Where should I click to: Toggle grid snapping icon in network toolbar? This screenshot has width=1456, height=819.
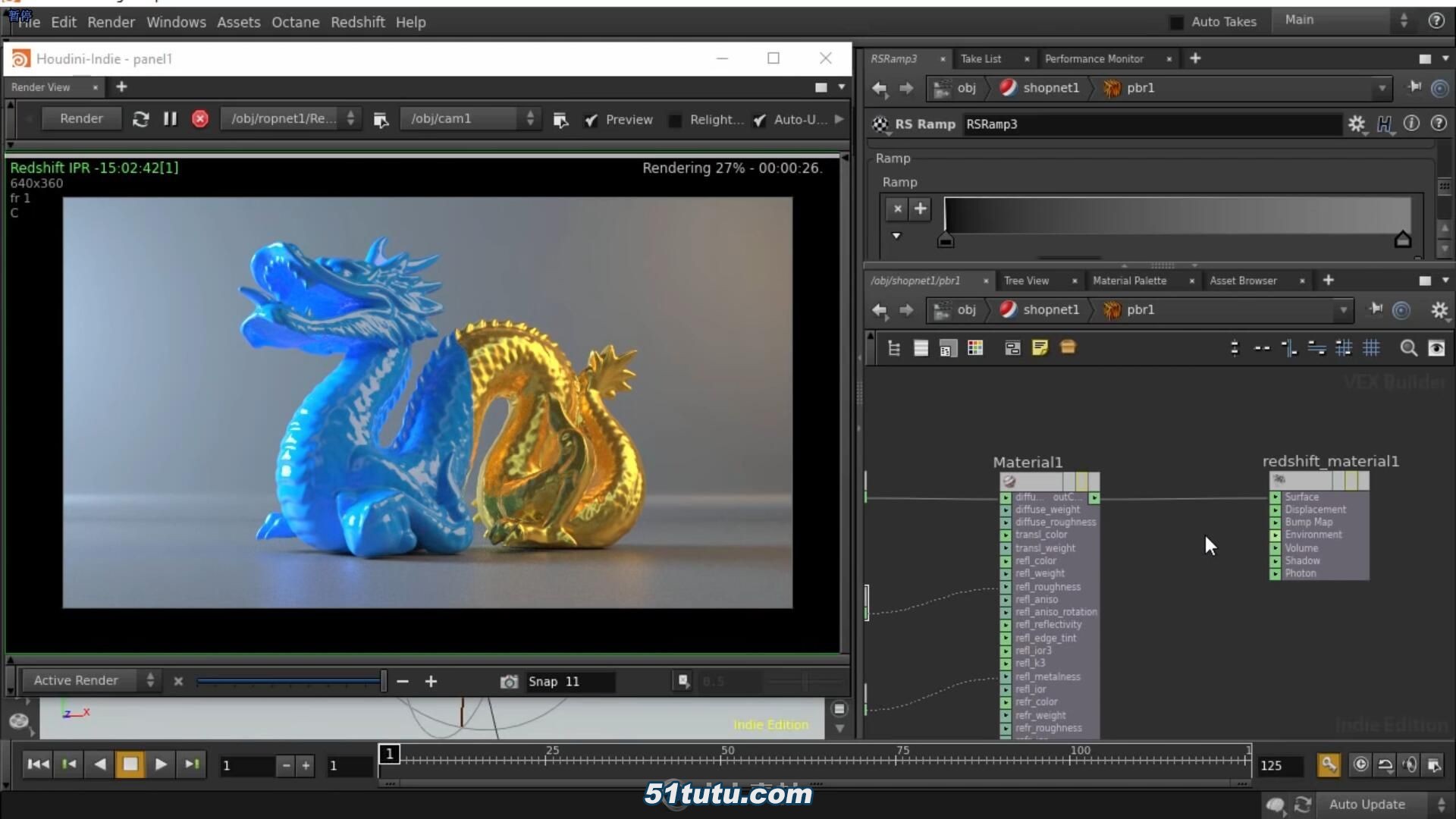pyautogui.click(x=1371, y=348)
